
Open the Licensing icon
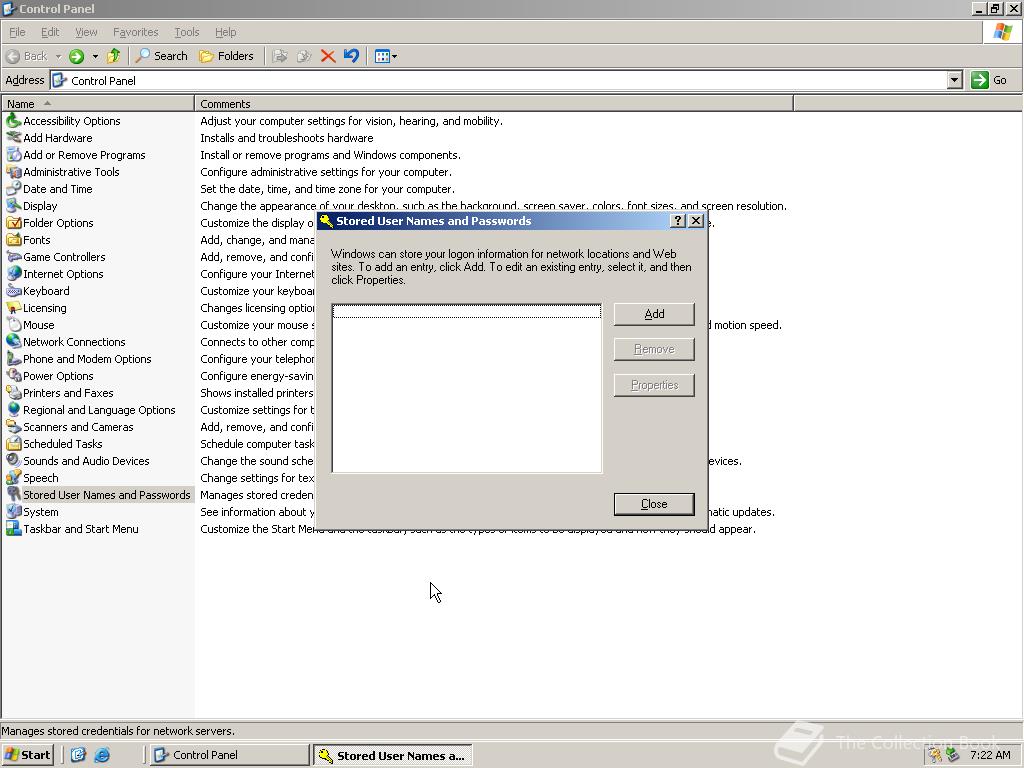14,308
